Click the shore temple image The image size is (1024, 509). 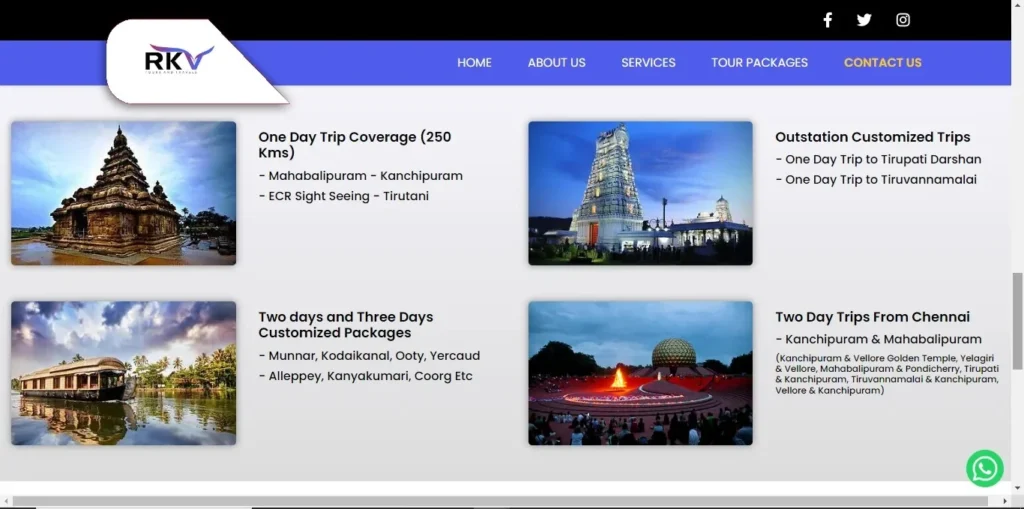click(124, 193)
